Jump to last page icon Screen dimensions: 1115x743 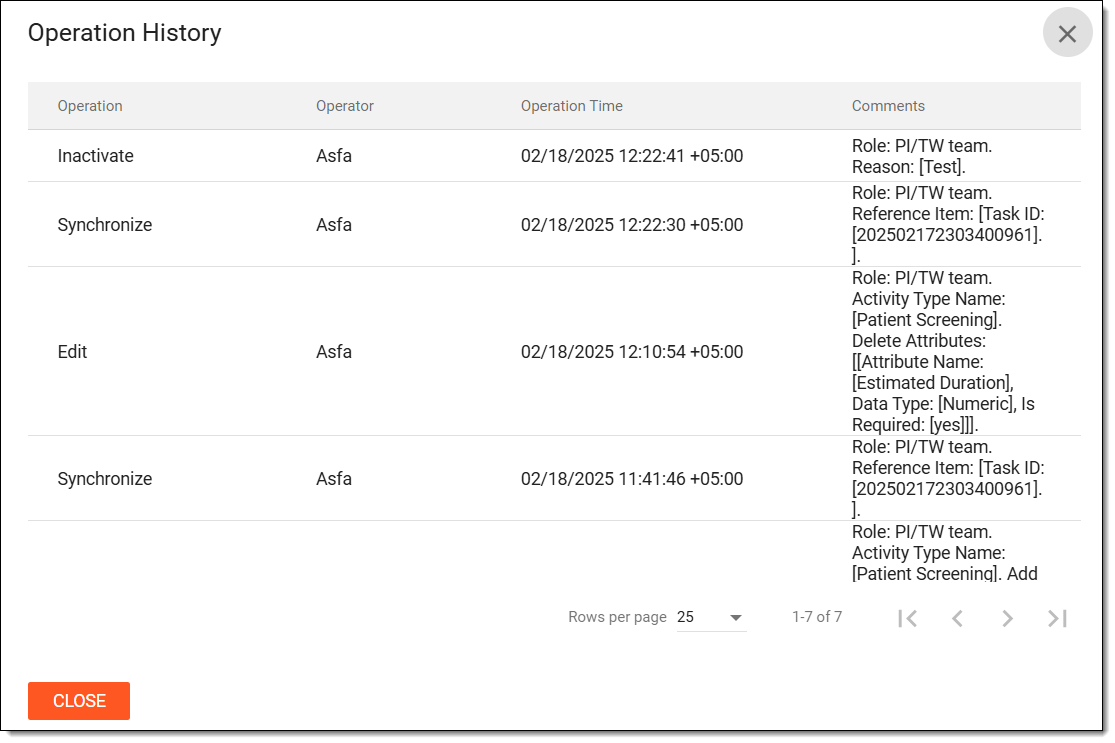click(1057, 618)
